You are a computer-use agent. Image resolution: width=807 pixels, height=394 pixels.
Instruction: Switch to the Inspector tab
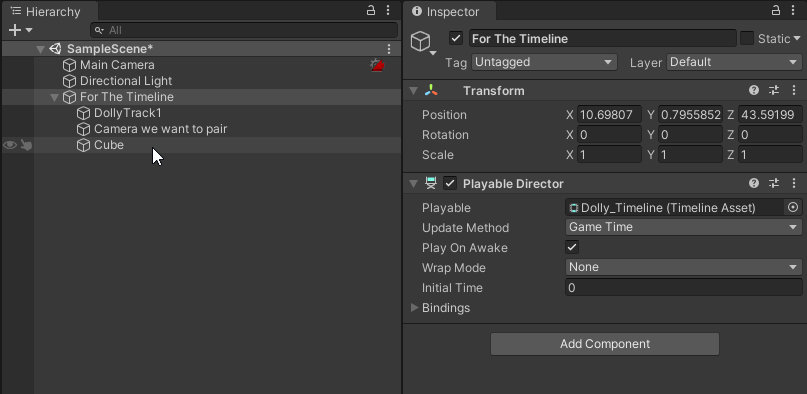coord(449,11)
